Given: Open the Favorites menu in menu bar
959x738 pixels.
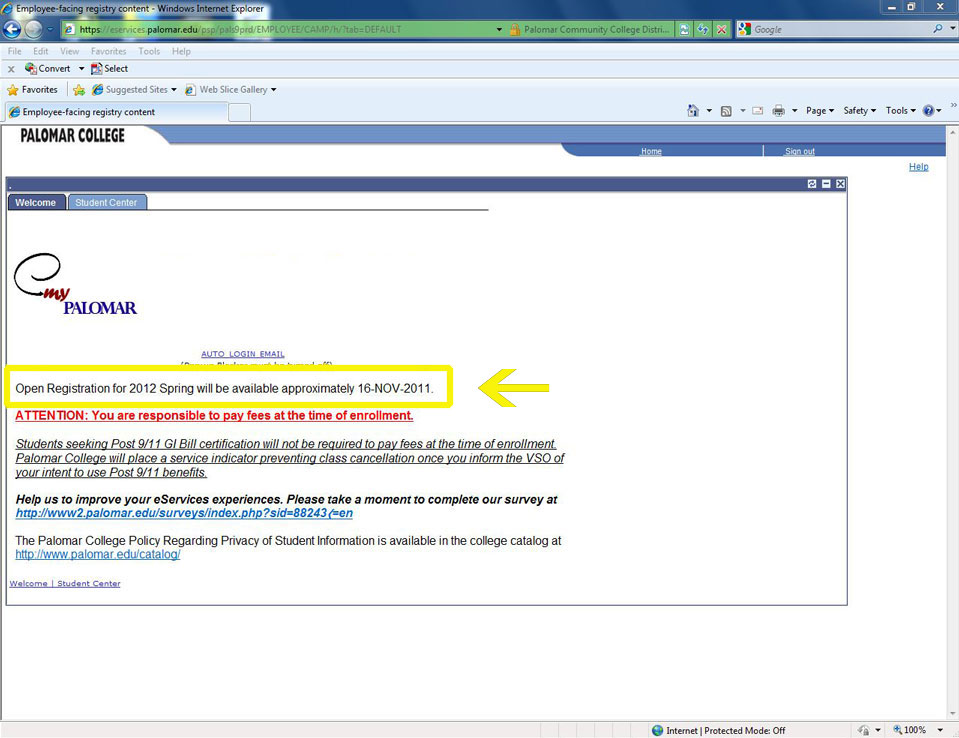Looking at the screenshot, I should click(x=108, y=51).
